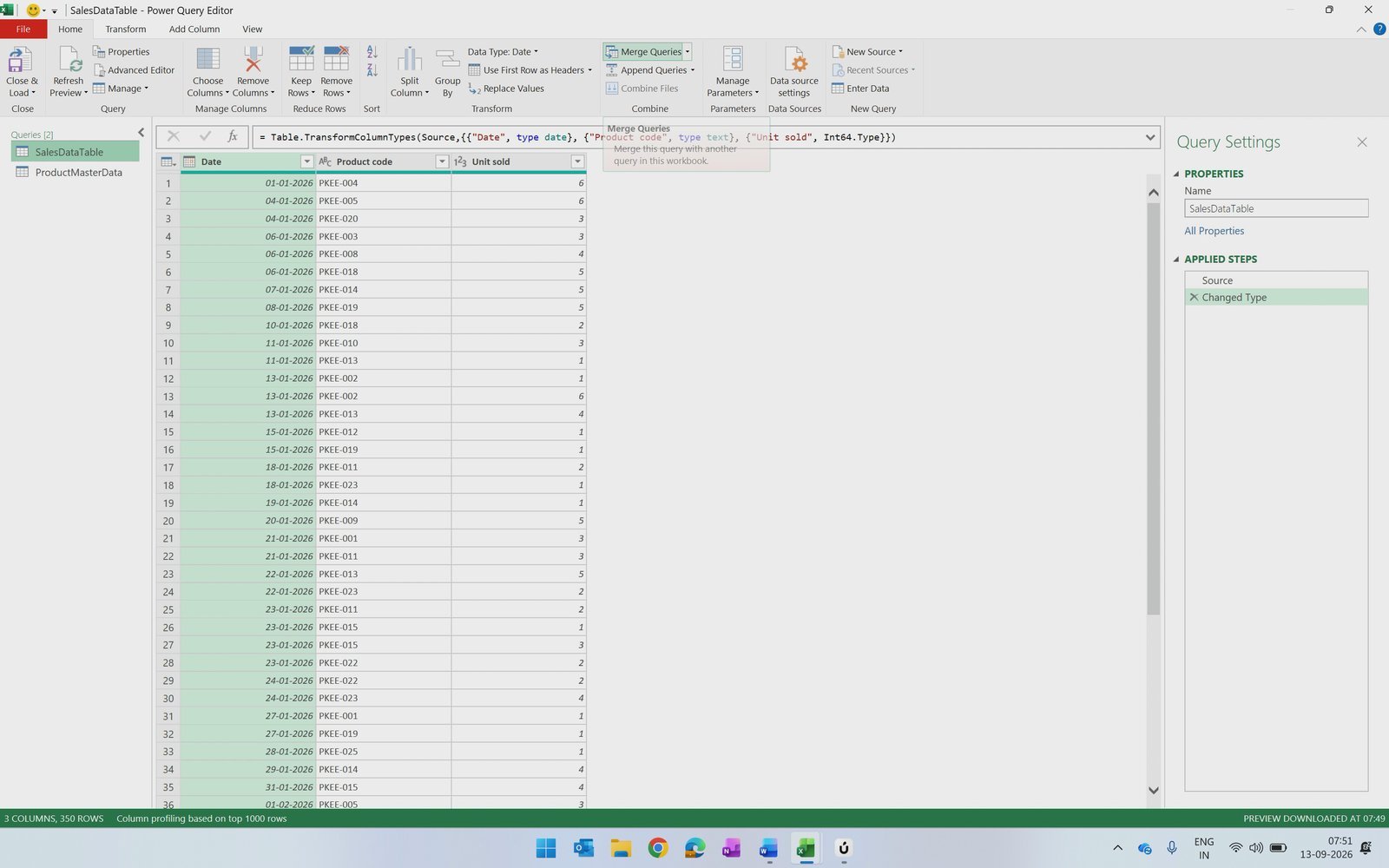Open the Merge Queries dropdown arrow
This screenshot has height=868, width=1389.
click(x=688, y=52)
